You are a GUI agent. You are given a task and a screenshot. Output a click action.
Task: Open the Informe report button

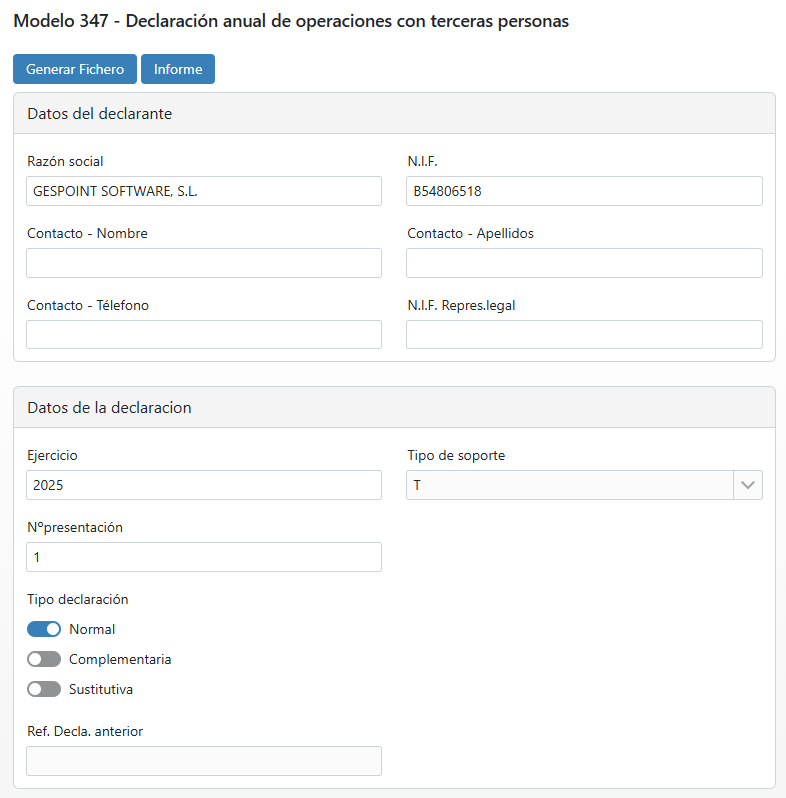178,69
